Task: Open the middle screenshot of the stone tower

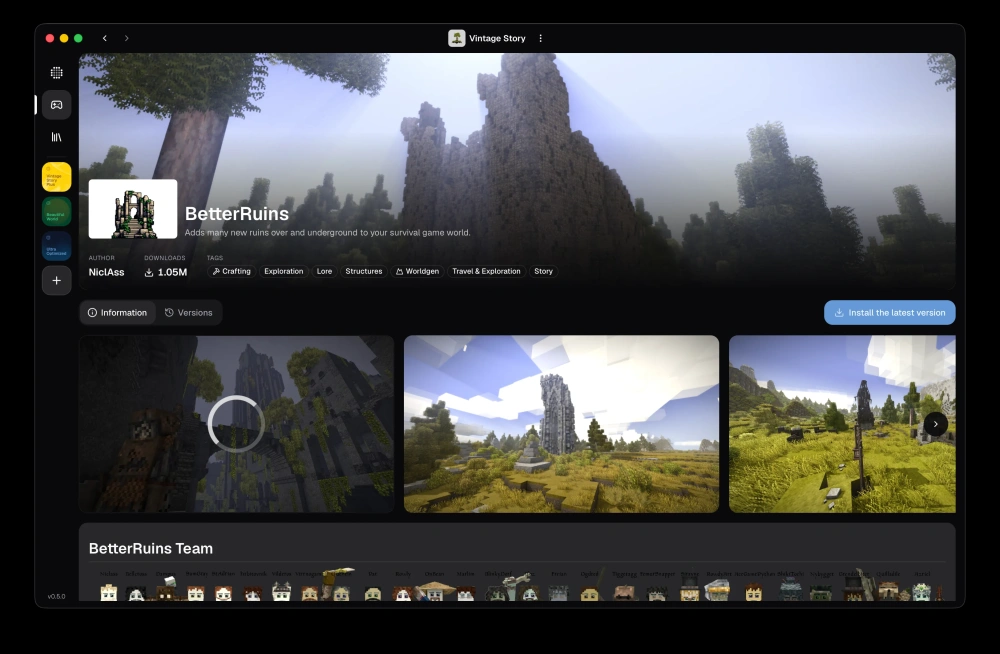Action: click(x=561, y=424)
